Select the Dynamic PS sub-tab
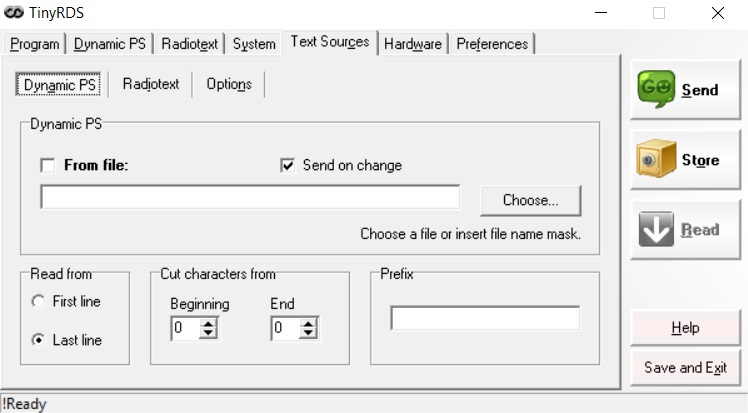Screen dimensions: 748x413 (59, 85)
